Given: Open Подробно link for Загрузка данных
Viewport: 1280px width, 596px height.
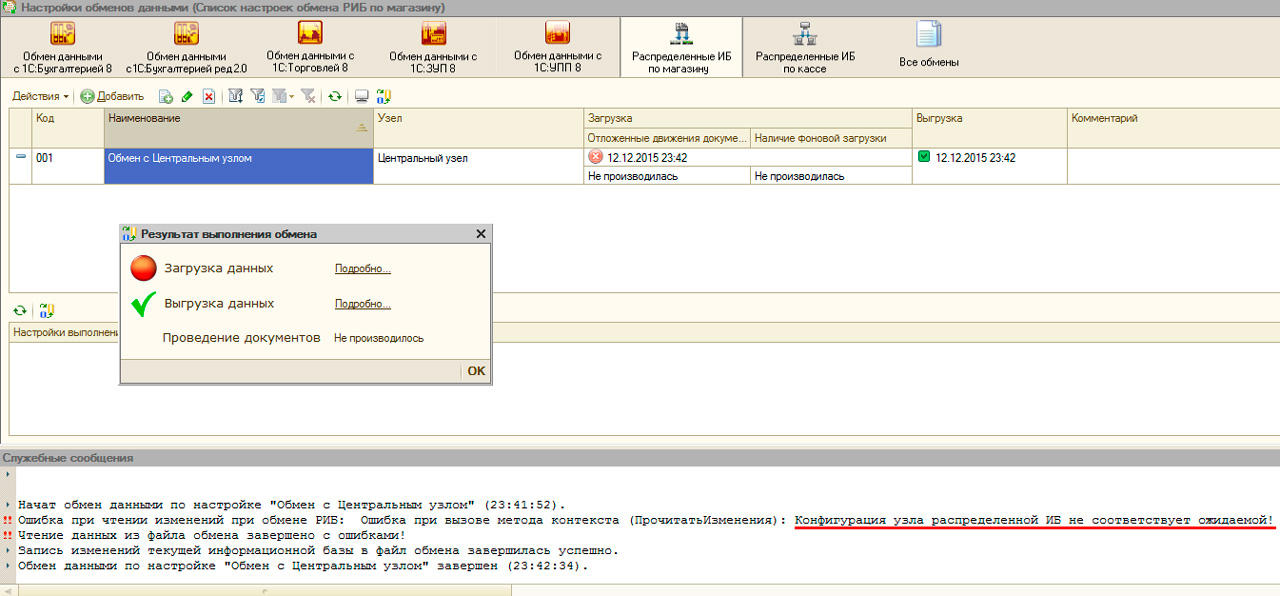Looking at the screenshot, I should [362, 269].
